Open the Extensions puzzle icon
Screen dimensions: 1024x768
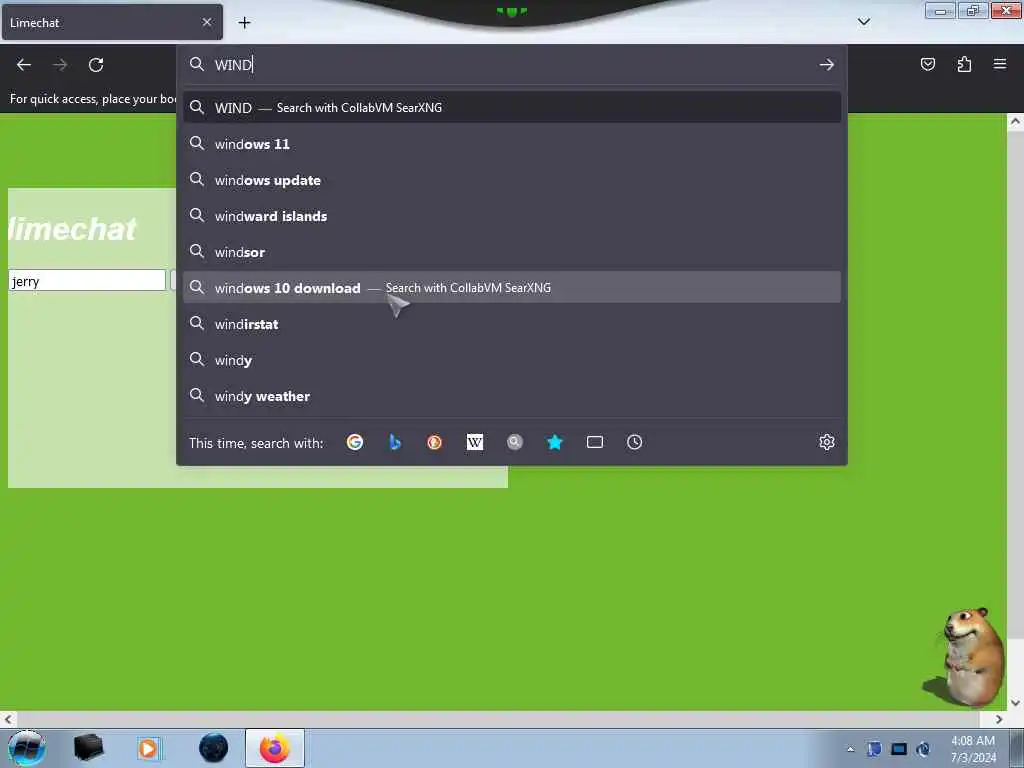(x=964, y=64)
